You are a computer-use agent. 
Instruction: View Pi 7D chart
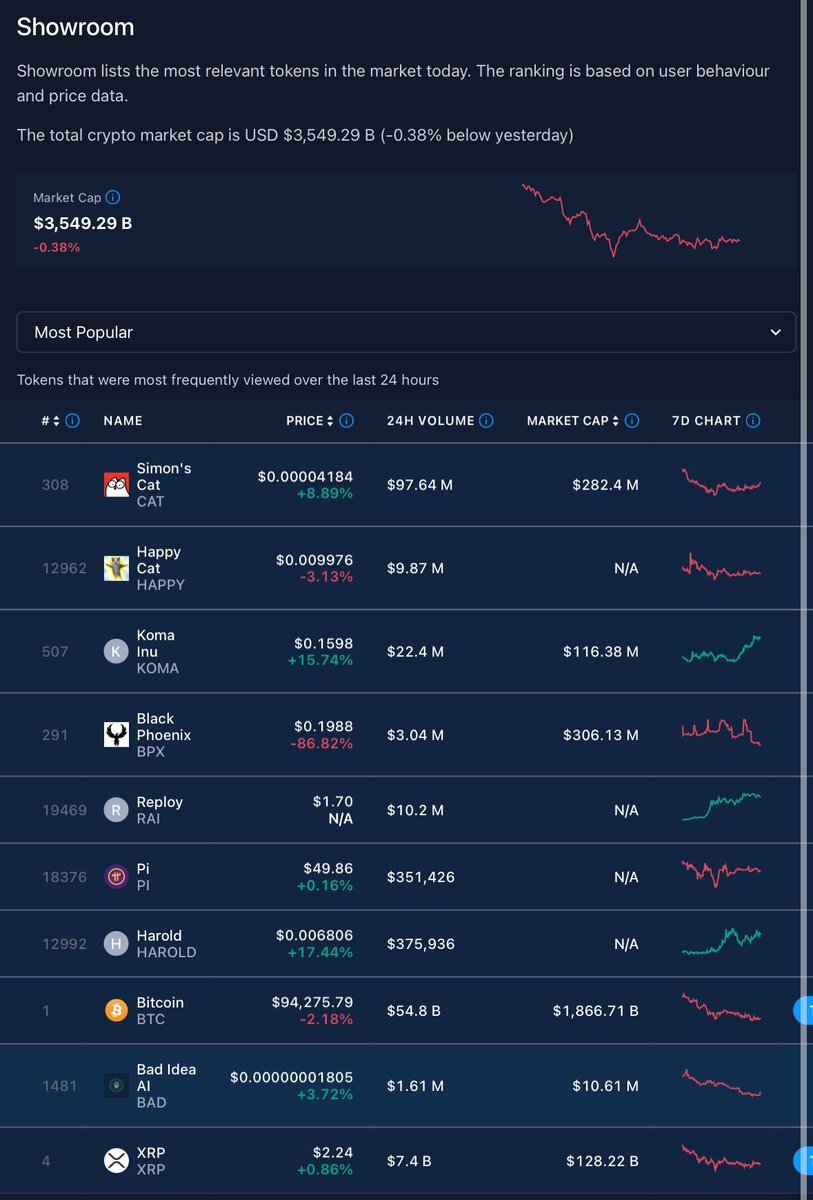pos(721,873)
